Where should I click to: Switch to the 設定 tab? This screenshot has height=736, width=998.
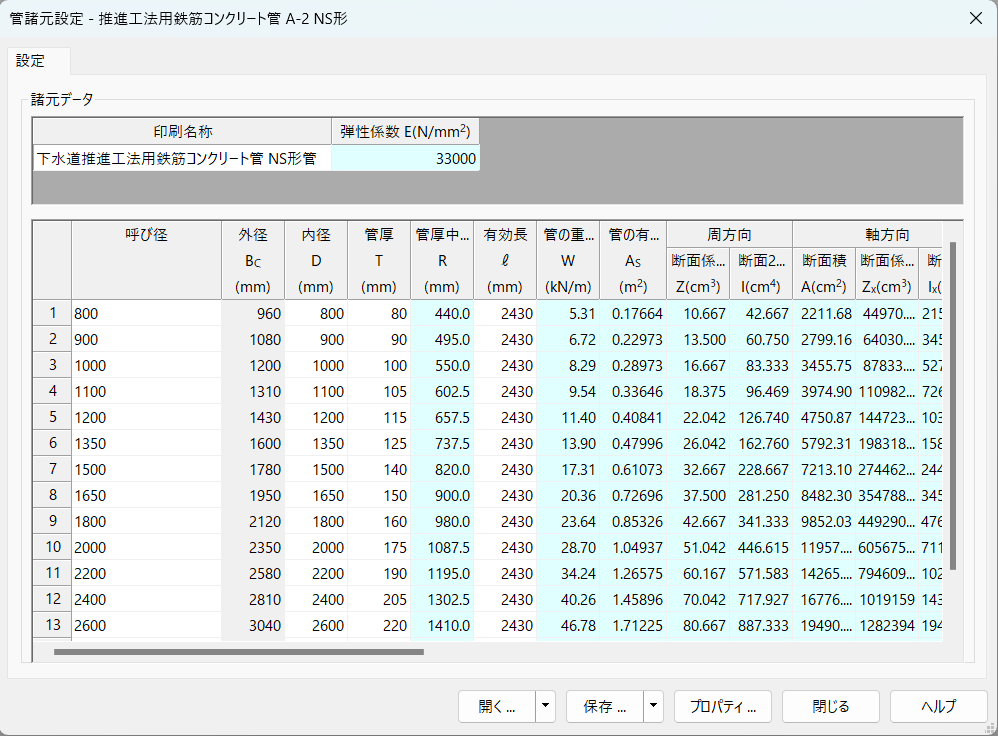pyautogui.click(x=31, y=61)
